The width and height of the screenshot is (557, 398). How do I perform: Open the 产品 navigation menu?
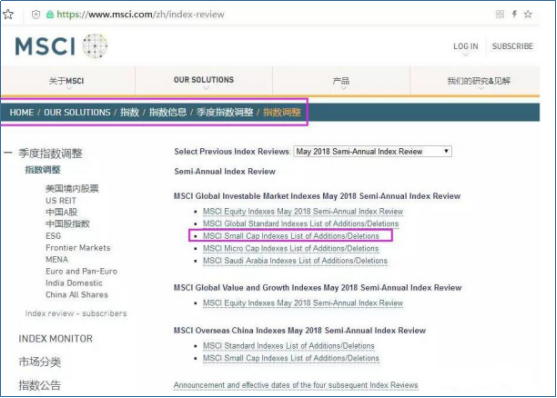pos(341,81)
